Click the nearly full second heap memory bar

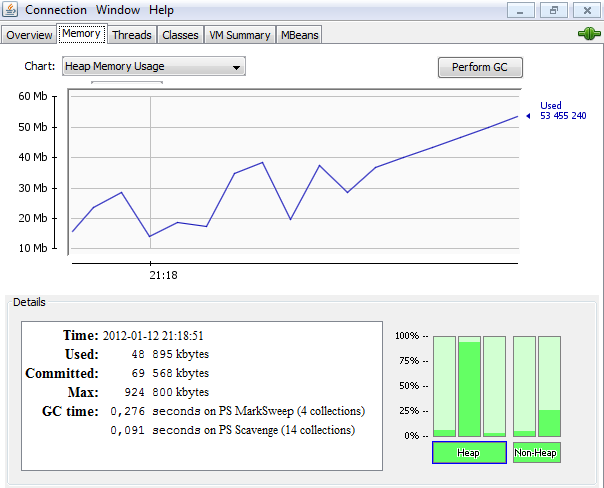469,387
